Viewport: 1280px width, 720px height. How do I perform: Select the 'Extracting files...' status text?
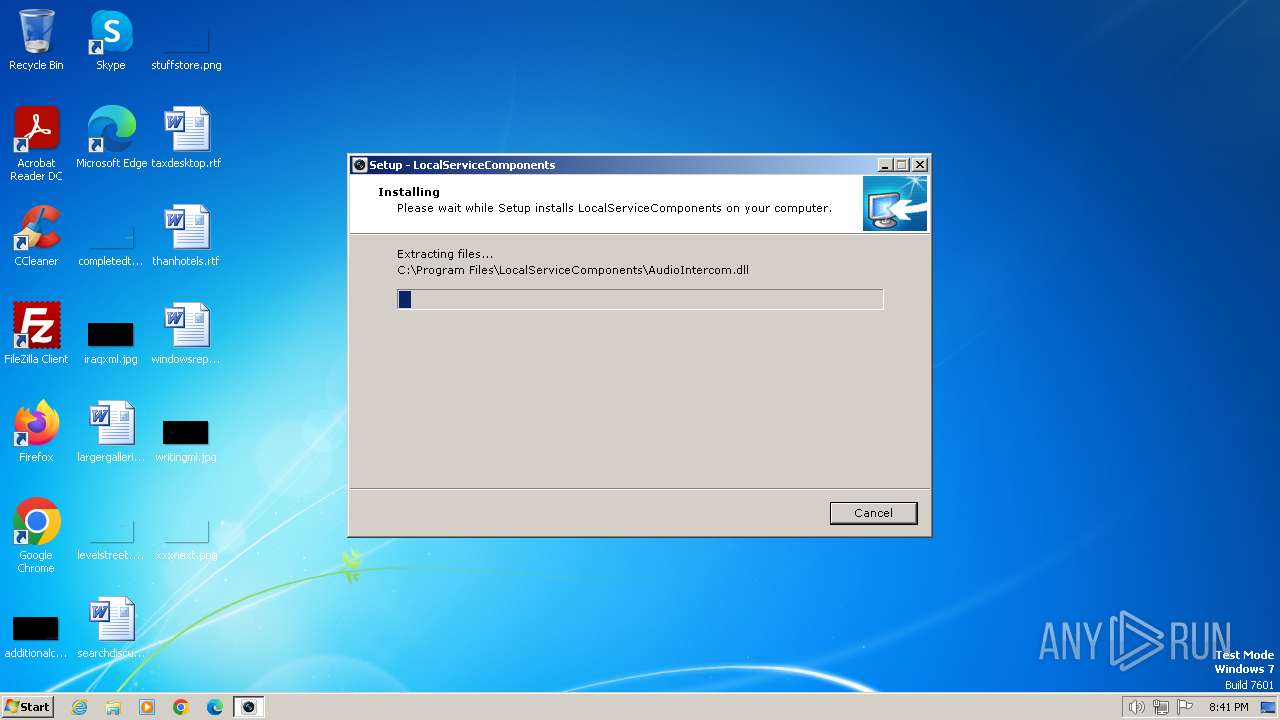coord(445,254)
